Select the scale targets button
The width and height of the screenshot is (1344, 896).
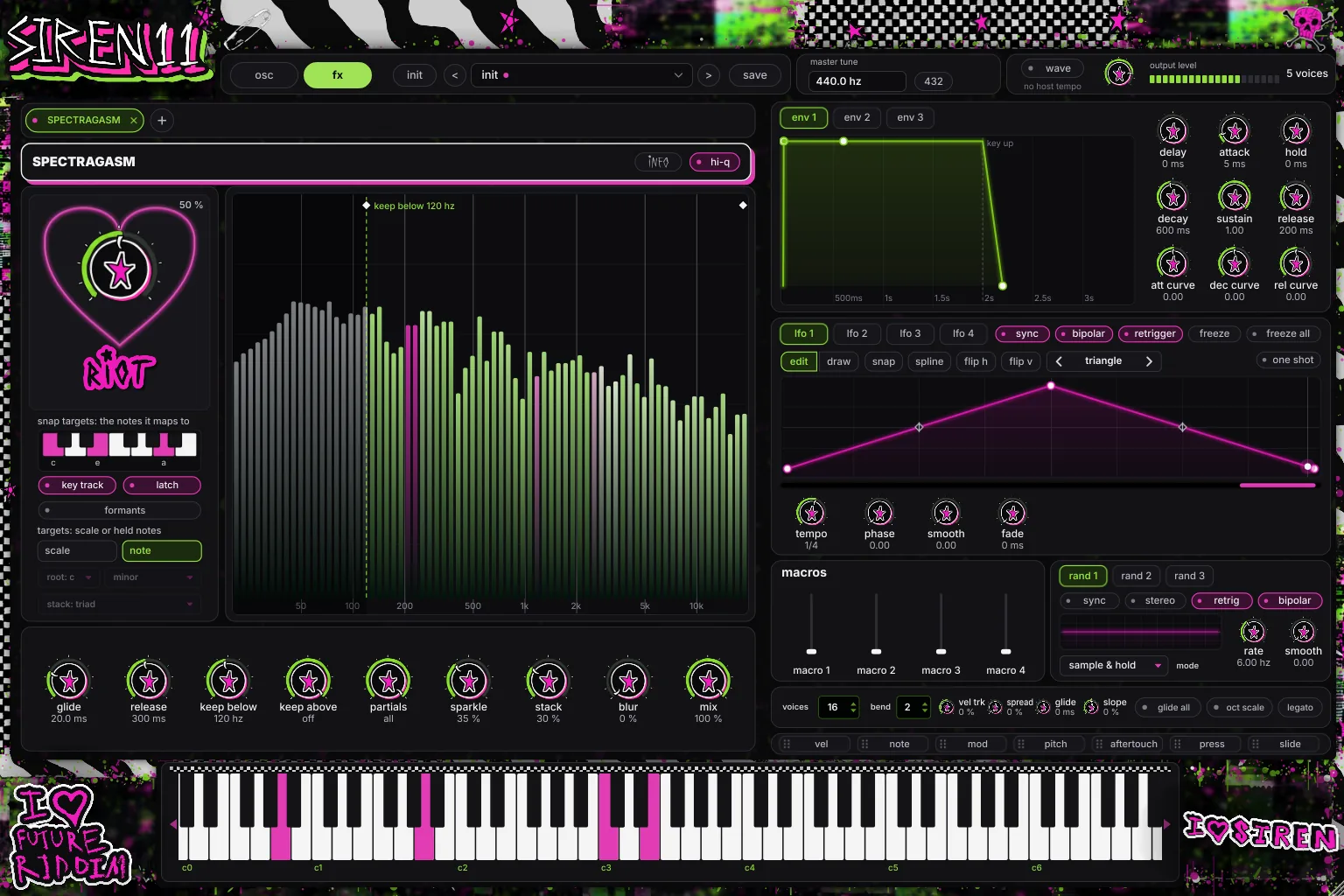tap(77, 550)
